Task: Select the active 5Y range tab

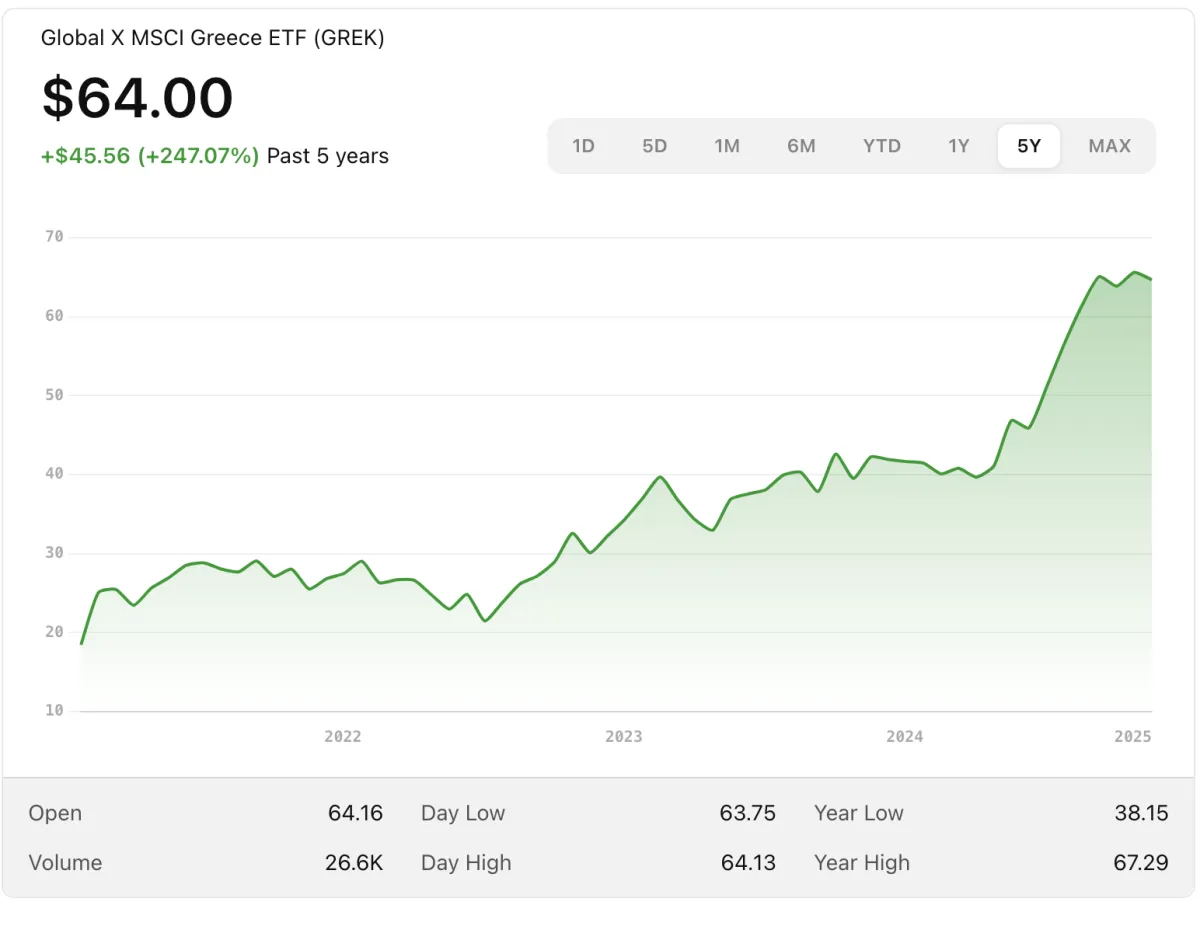Action: tap(1029, 146)
